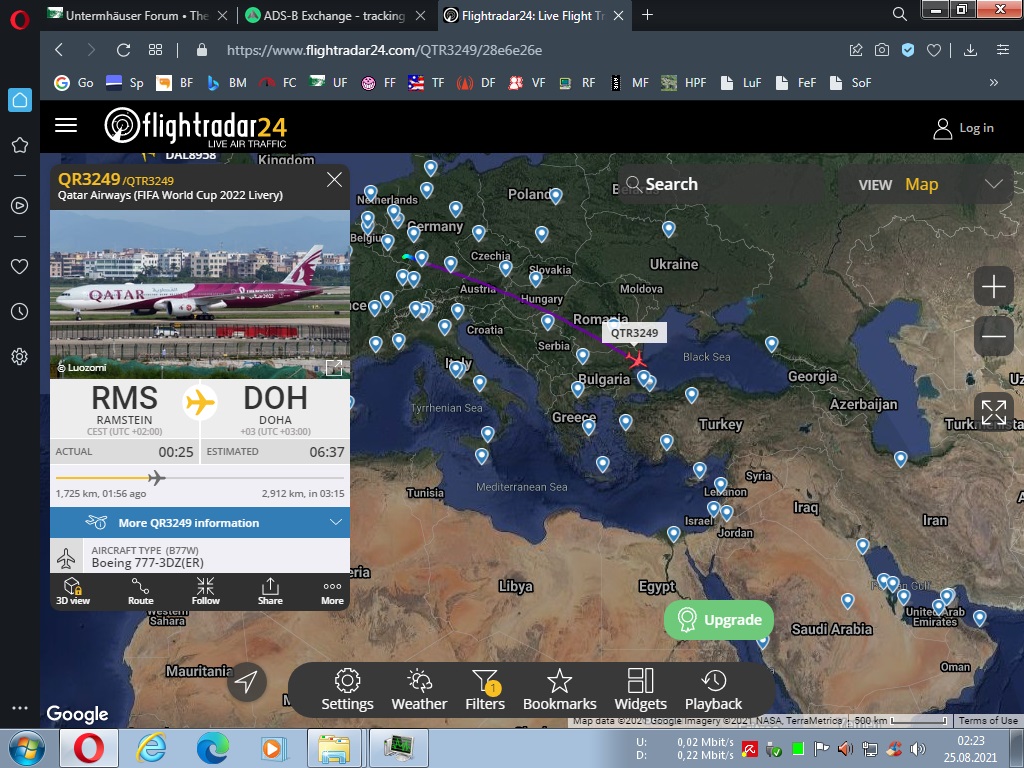
Task: Open the 3D view of flight
Action: pos(72,590)
